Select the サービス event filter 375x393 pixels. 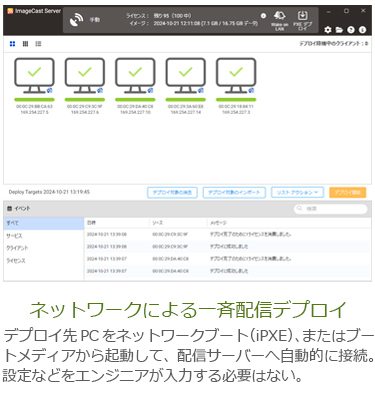[44, 236]
